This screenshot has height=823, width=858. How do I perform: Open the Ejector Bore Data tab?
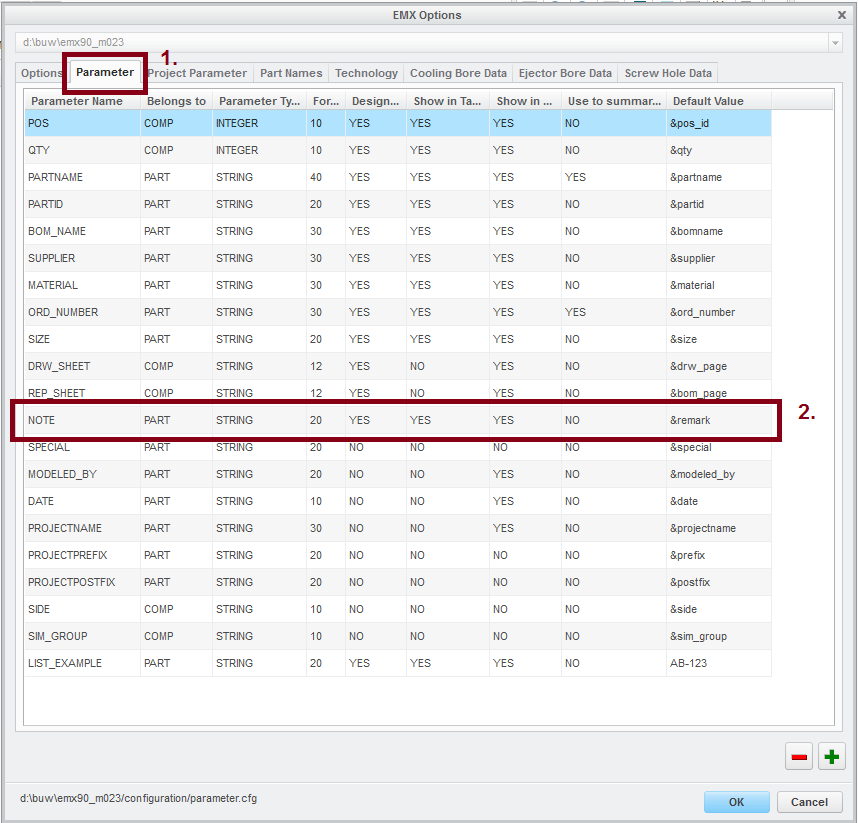click(x=565, y=73)
